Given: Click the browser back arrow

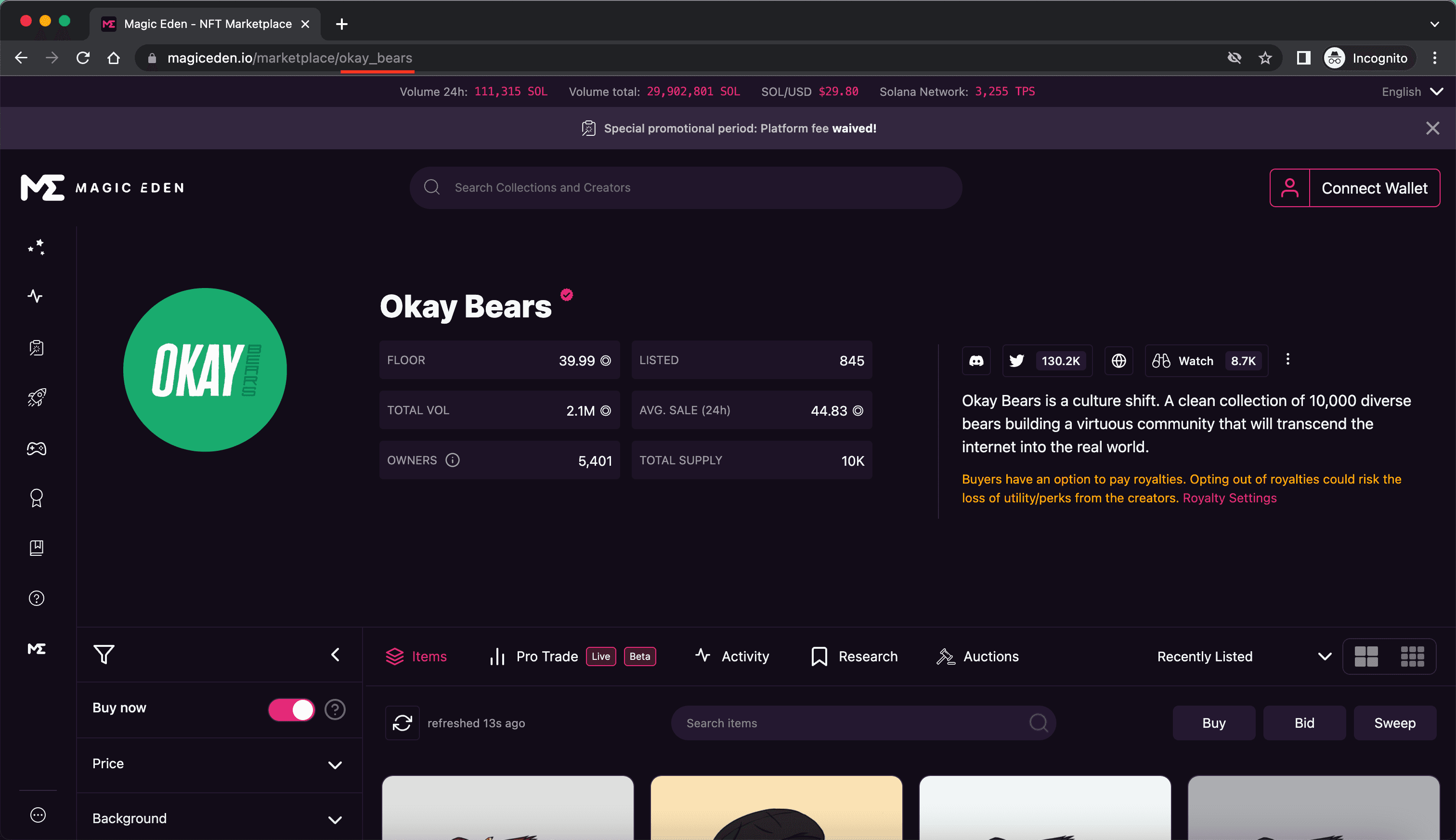Looking at the screenshot, I should tap(21, 58).
